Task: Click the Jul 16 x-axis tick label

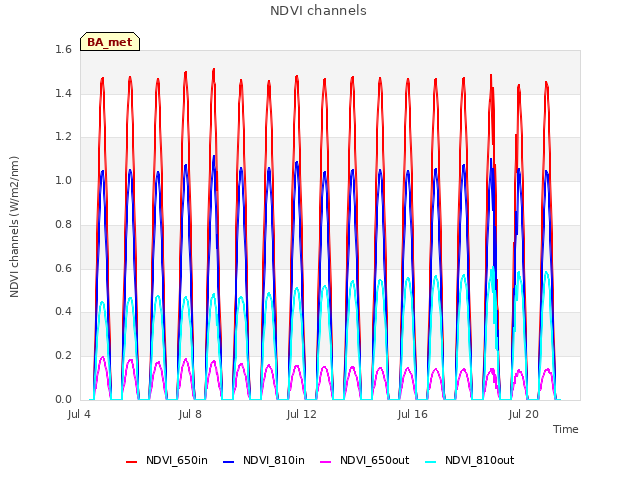Action: point(413,414)
